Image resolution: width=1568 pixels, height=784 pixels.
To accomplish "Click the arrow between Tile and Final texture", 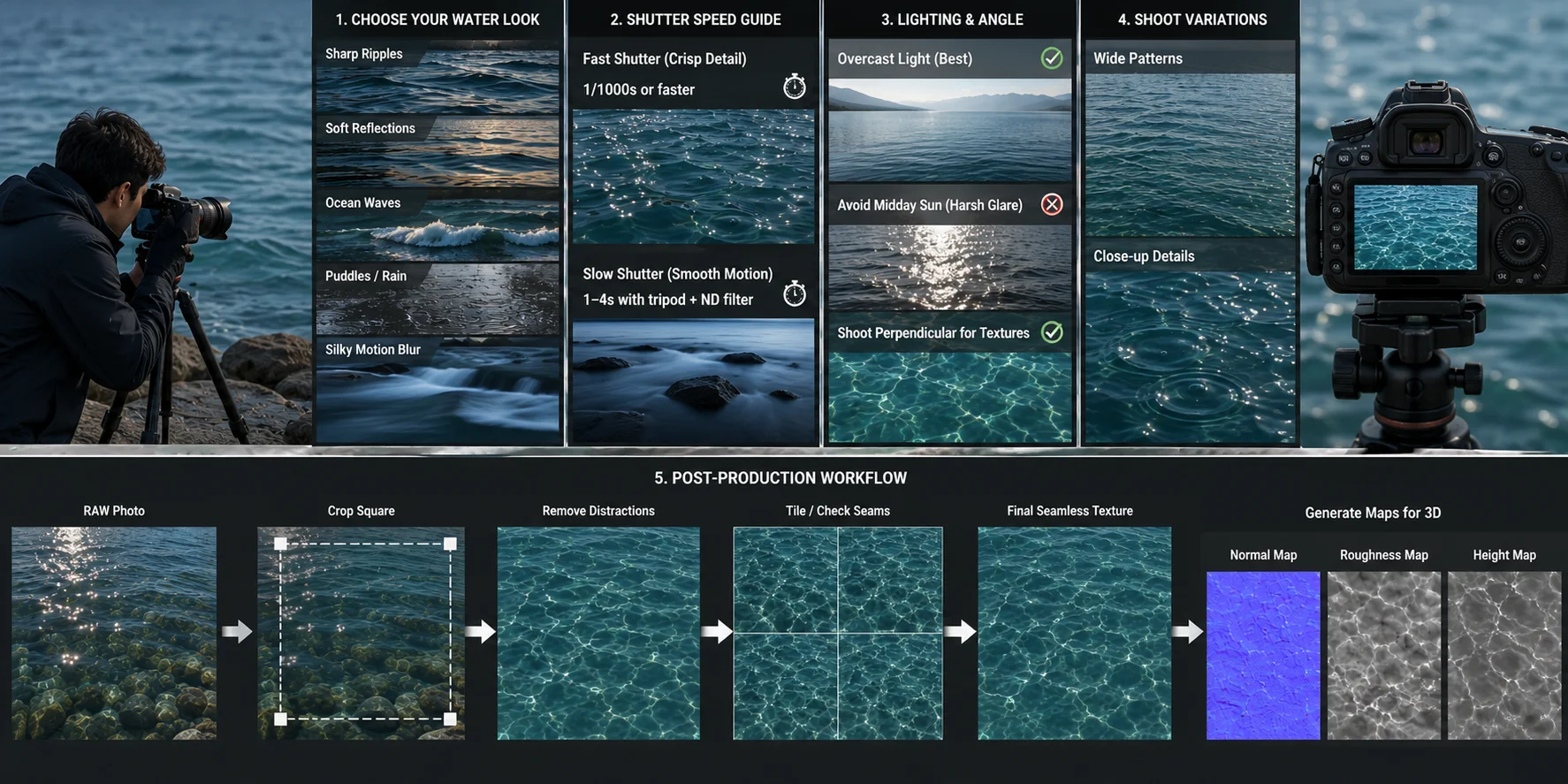I will pyautogui.click(x=961, y=632).
